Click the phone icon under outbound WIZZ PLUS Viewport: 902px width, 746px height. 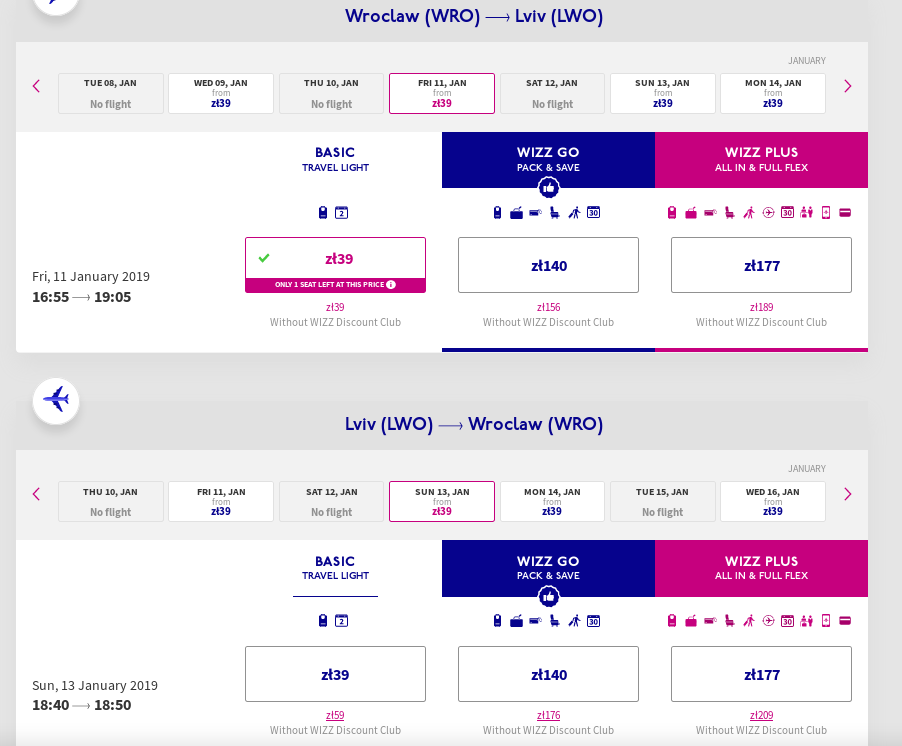[826, 213]
